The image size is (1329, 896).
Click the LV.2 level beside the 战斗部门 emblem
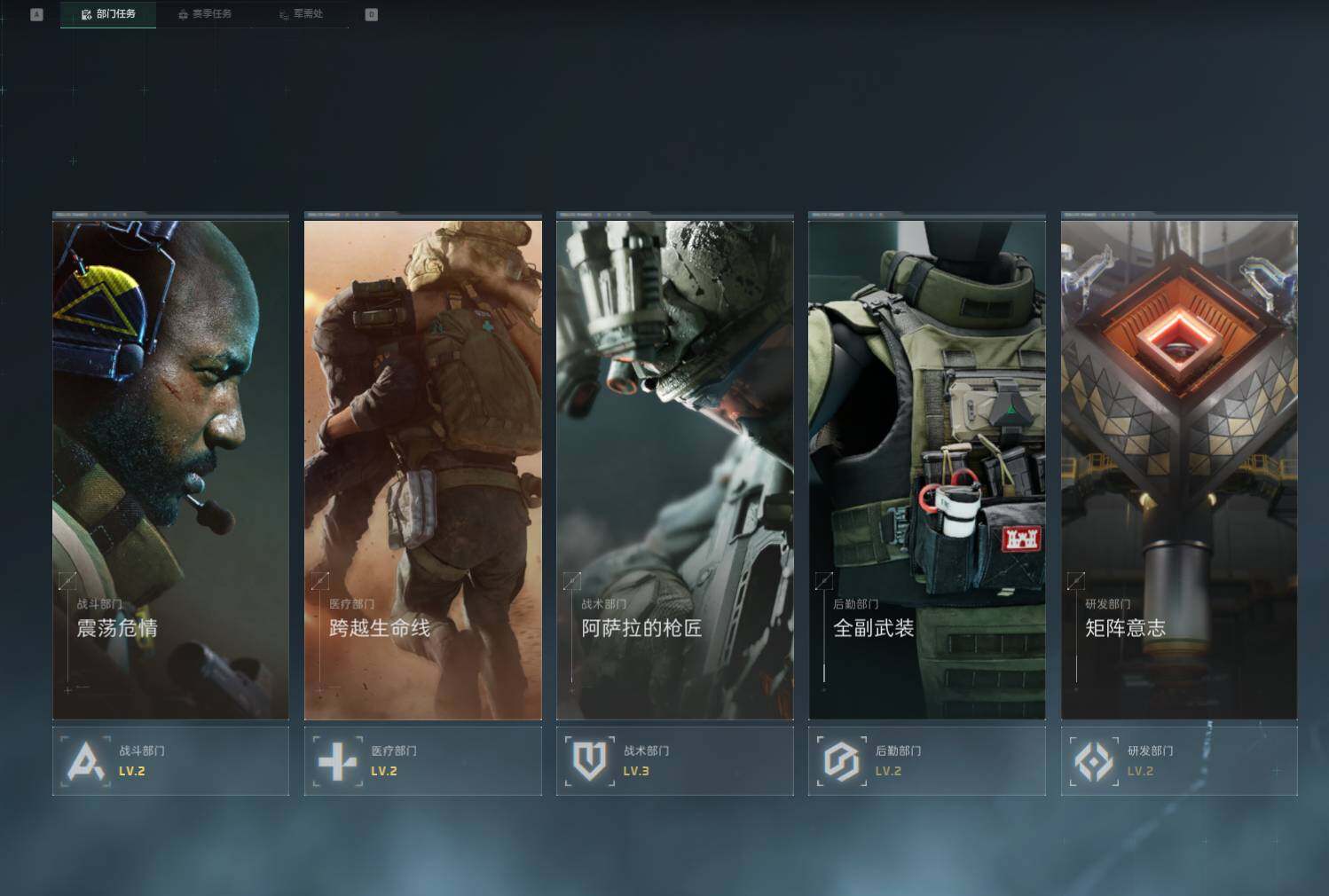[x=132, y=771]
